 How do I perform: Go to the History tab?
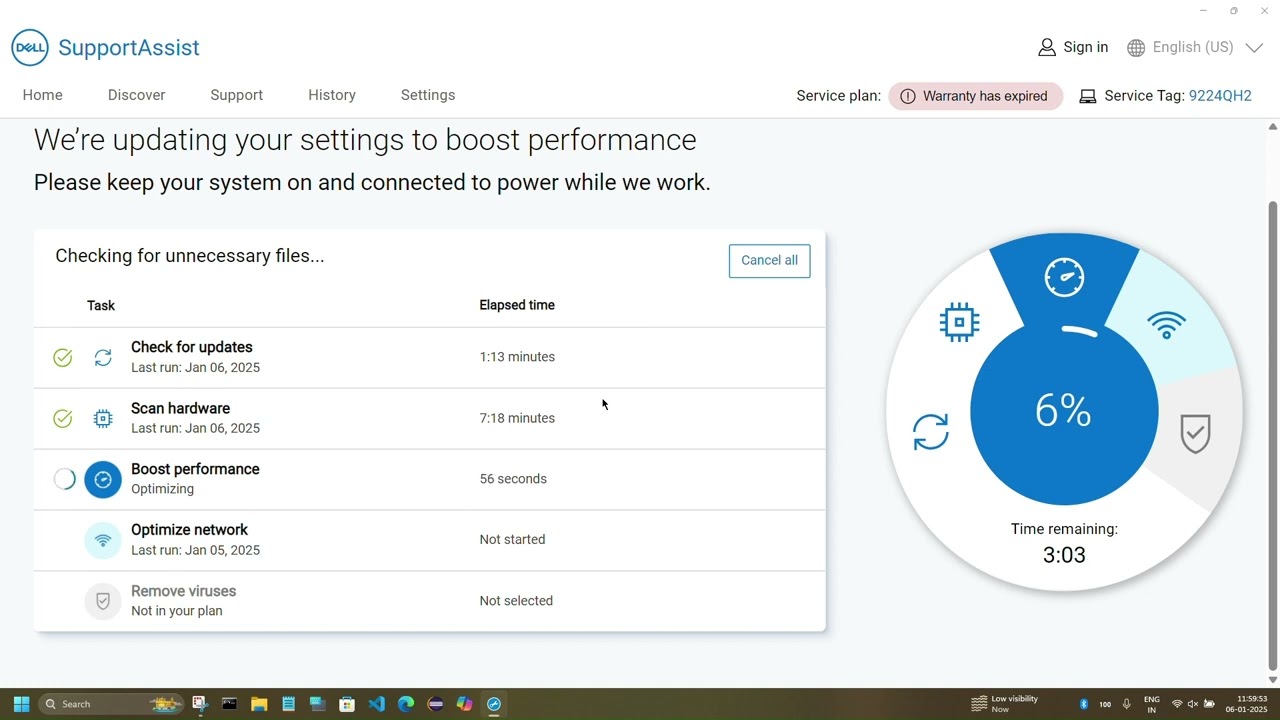tap(332, 95)
